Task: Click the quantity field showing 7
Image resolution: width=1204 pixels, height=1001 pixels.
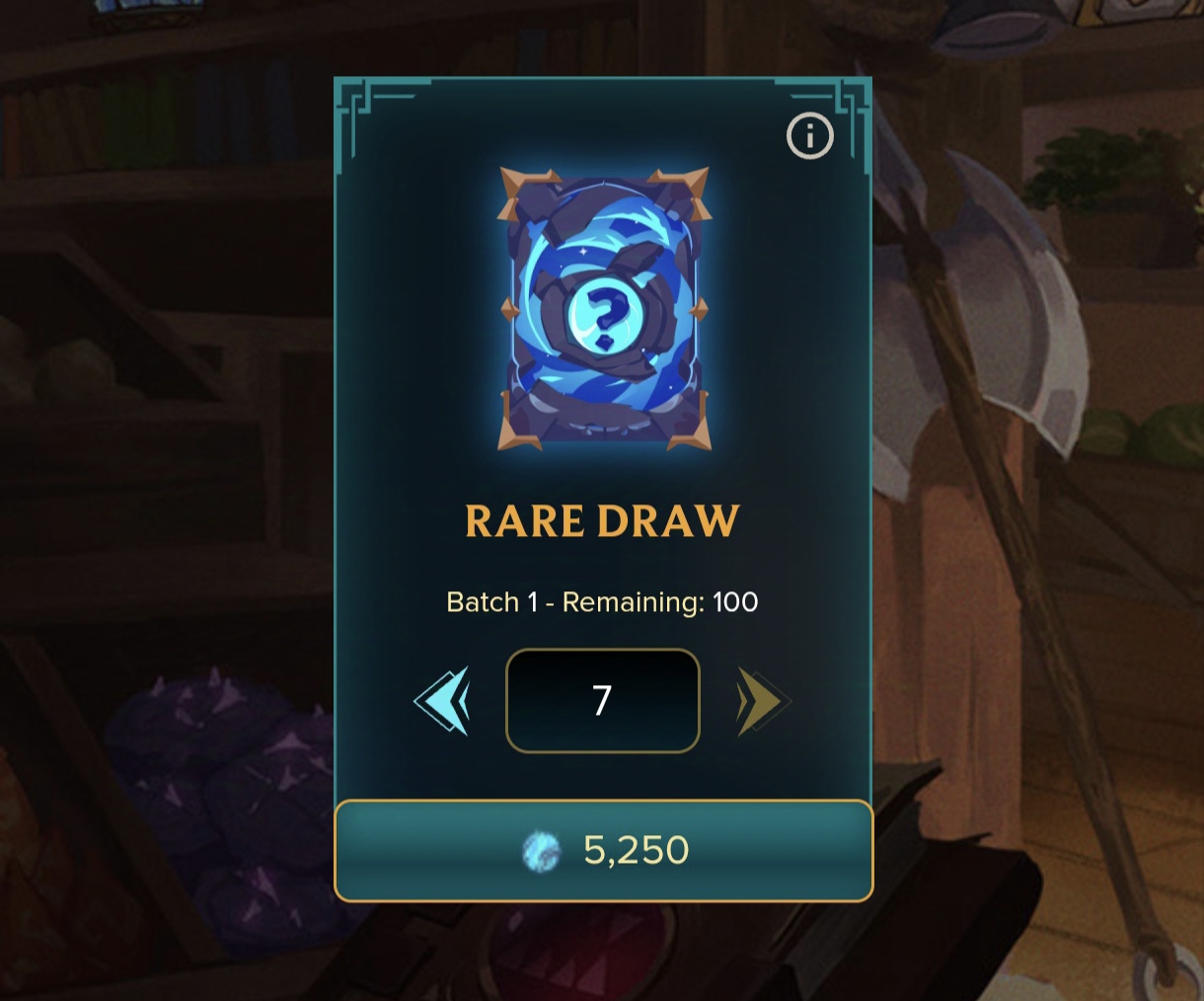Action: pyautogui.click(x=602, y=701)
